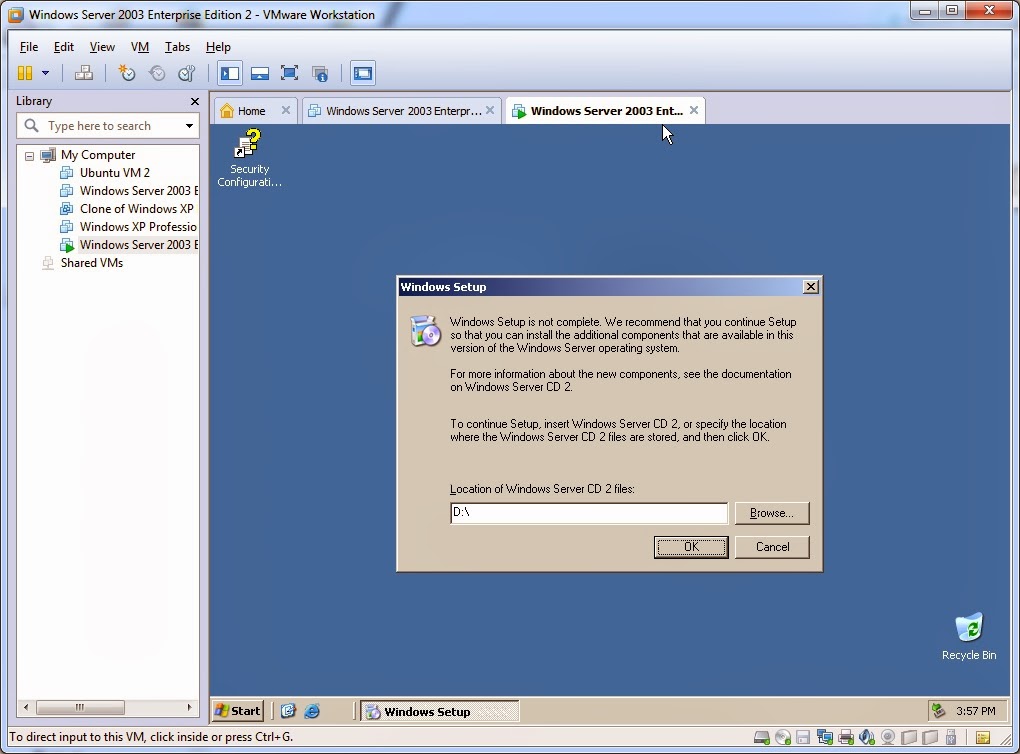Select Windows XP Professional in Library

[x=138, y=226]
